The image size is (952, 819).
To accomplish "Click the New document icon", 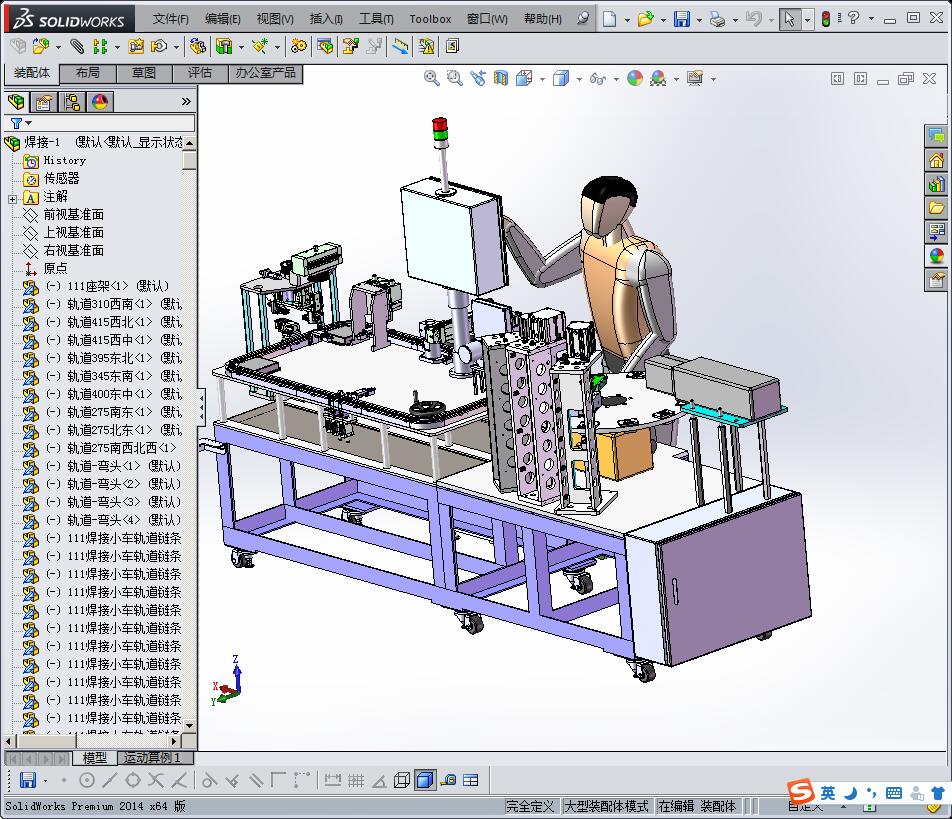I will (x=610, y=19).
